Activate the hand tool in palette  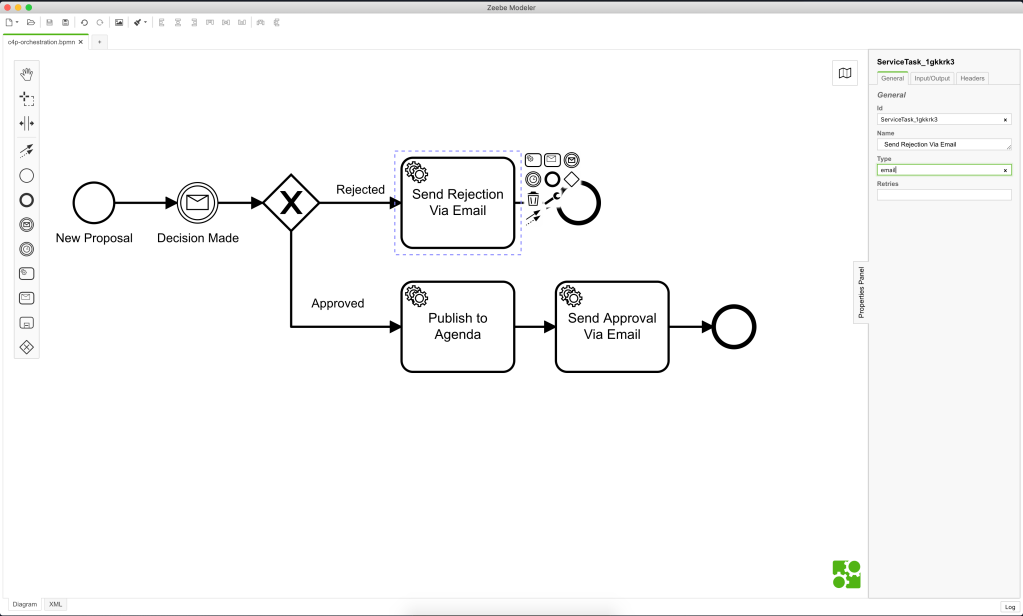click(x=26, y=74)
